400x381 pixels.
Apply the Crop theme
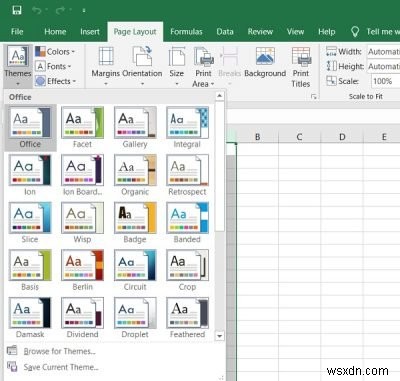[187, 270]
